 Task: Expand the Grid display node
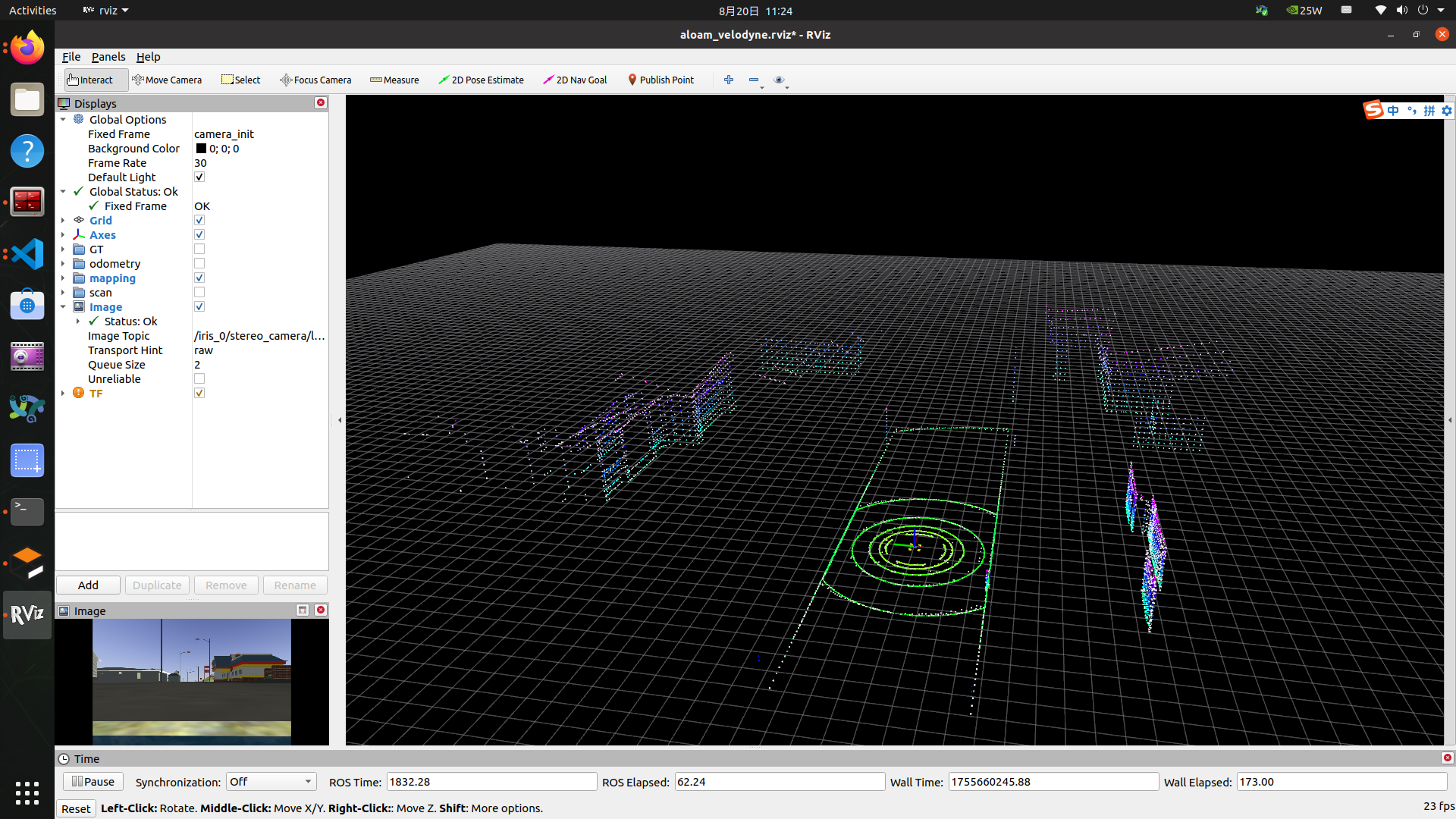click(x=63, y=220)
